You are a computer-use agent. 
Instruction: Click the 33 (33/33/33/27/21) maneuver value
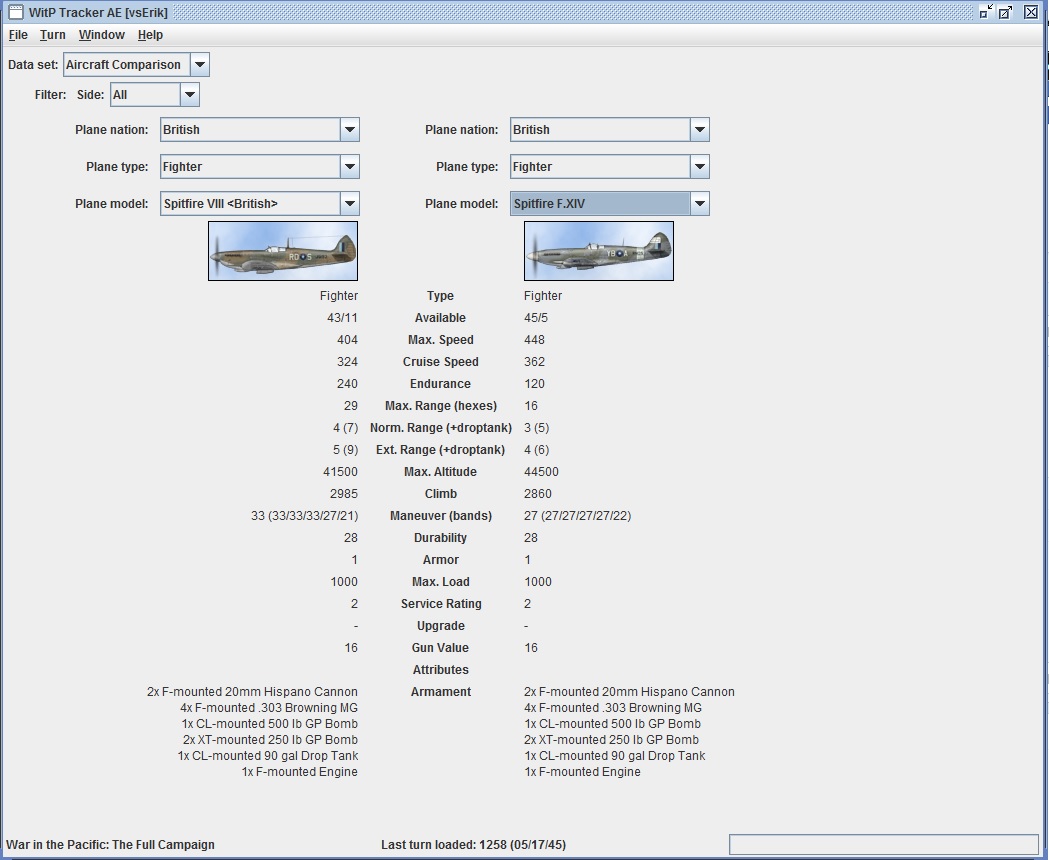coord(304,516)
